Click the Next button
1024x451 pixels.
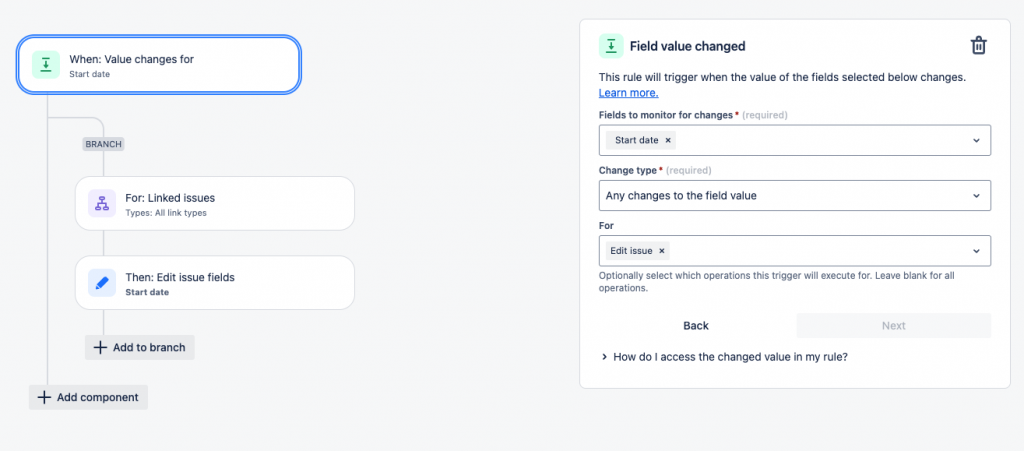pos(893,326)
